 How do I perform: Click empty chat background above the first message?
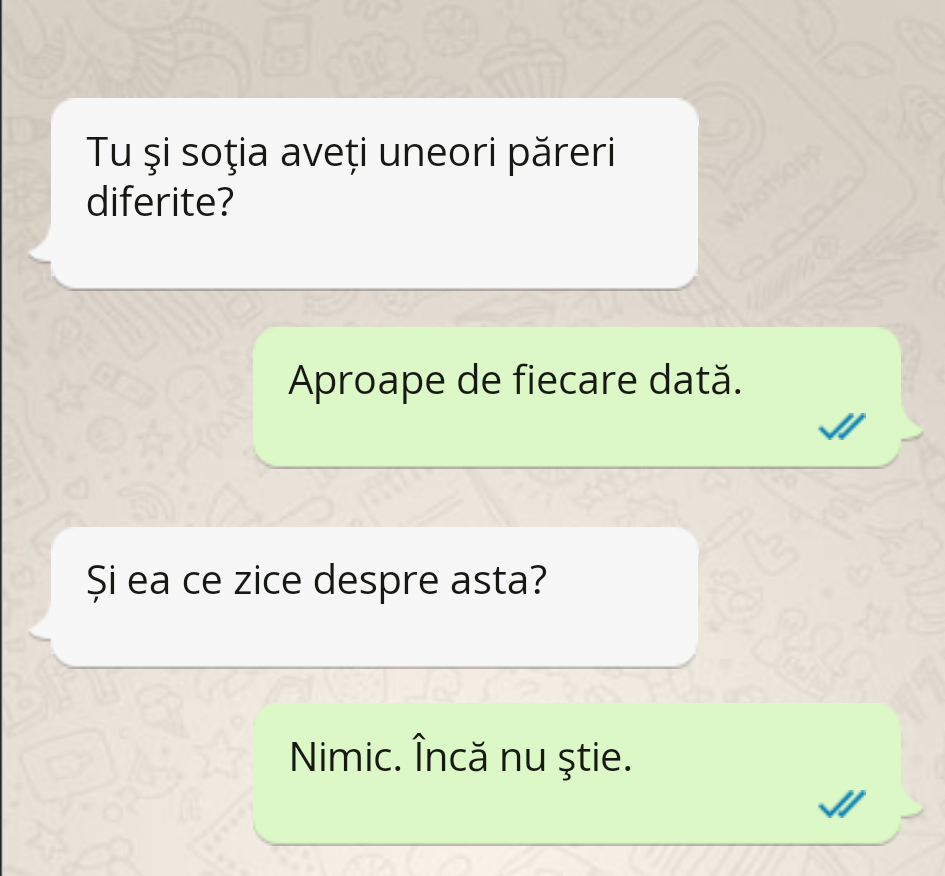(374, 48)
